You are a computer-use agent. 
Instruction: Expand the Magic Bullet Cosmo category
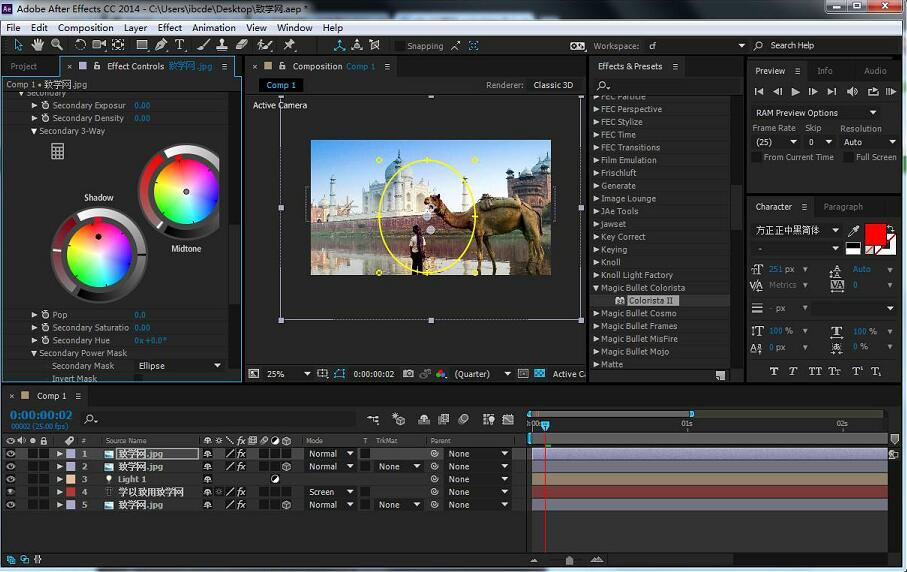click(597, 313)
